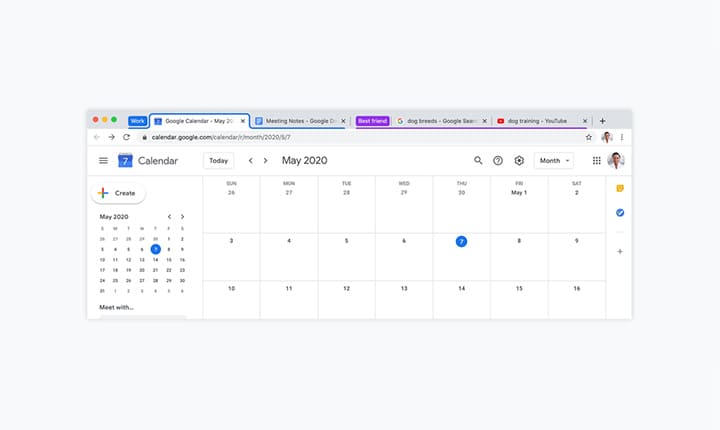Switch to the dog training YouTube tab
The image size is (720, 430).
pyautogui.click(x=537, y=121)
